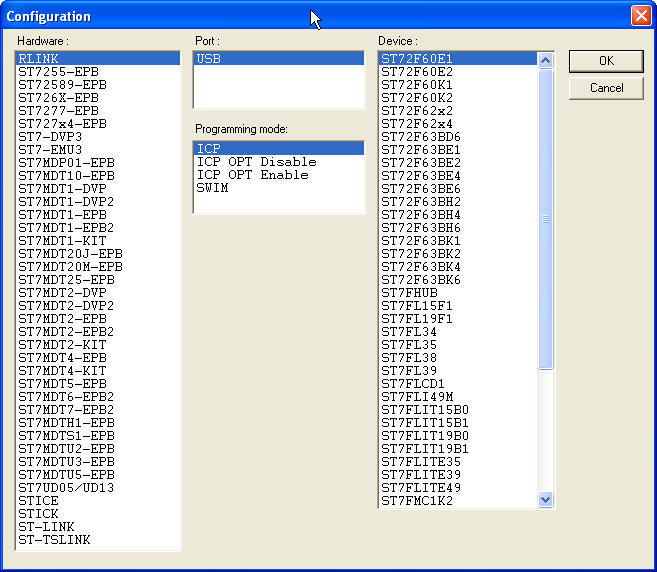
Task: Select ST7MDT5-EPB hardware
Action: (98, 383)
